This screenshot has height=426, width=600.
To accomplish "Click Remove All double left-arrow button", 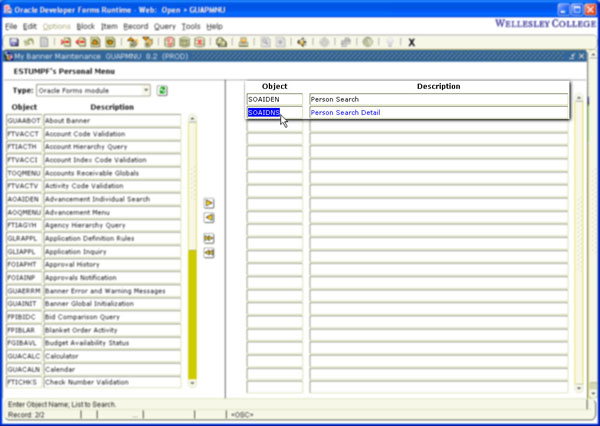I will click(x=209, y=253).
